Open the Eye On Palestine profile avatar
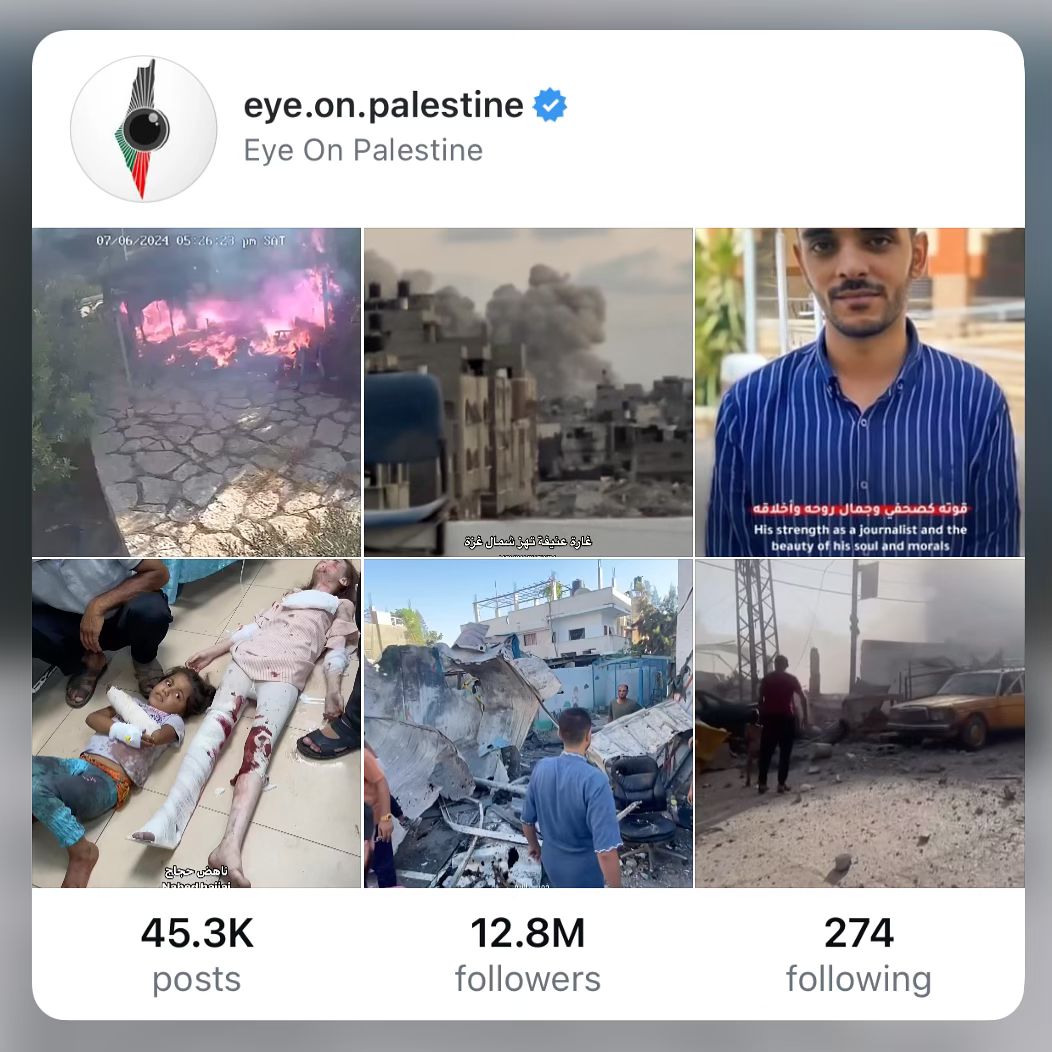 point(144,129)
